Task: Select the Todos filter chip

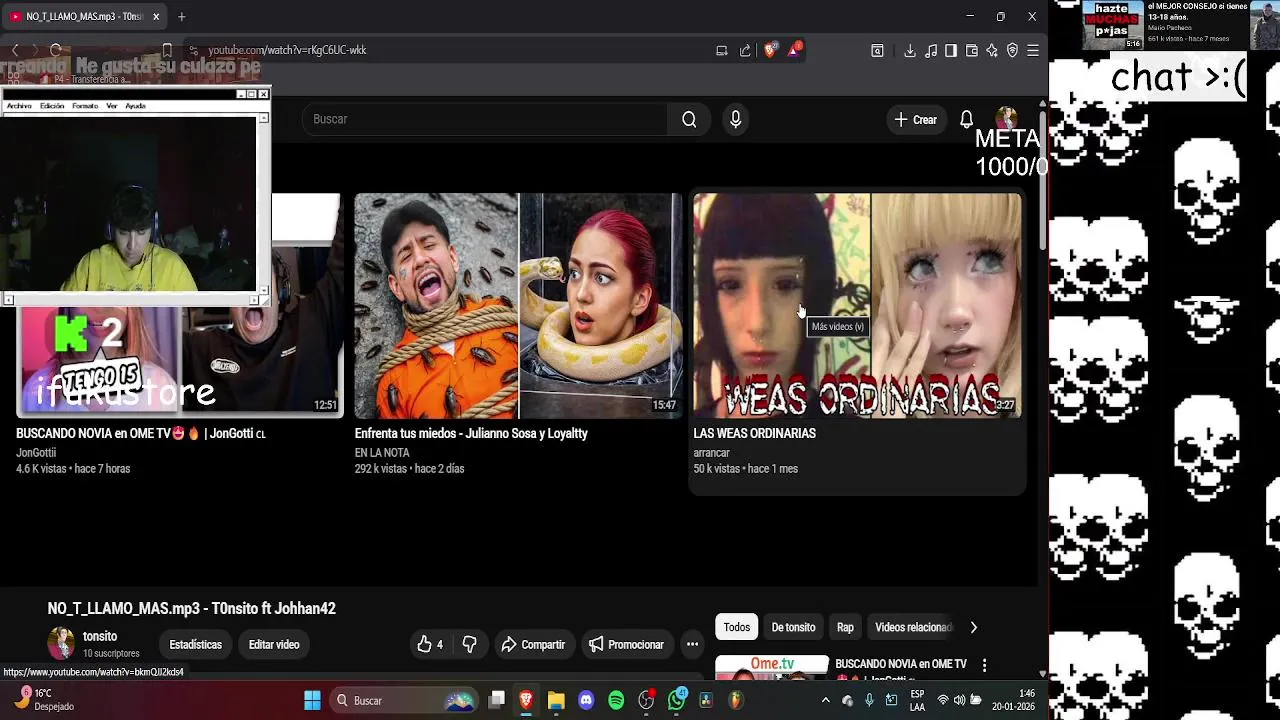Action: pyautogui.click(x=737, y=627)
